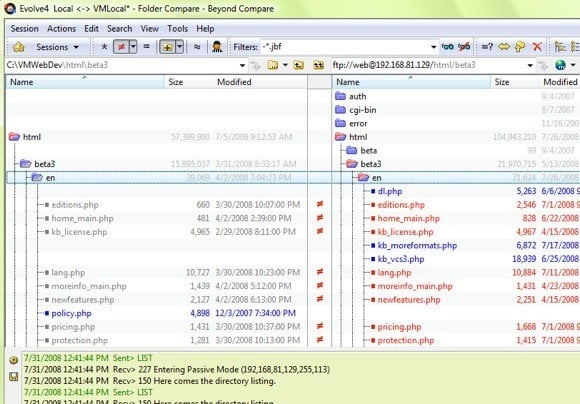The image size is (580, 404).
Task: Click not-equal marker on the editions.php row
Action: click(x=320, y=204)
